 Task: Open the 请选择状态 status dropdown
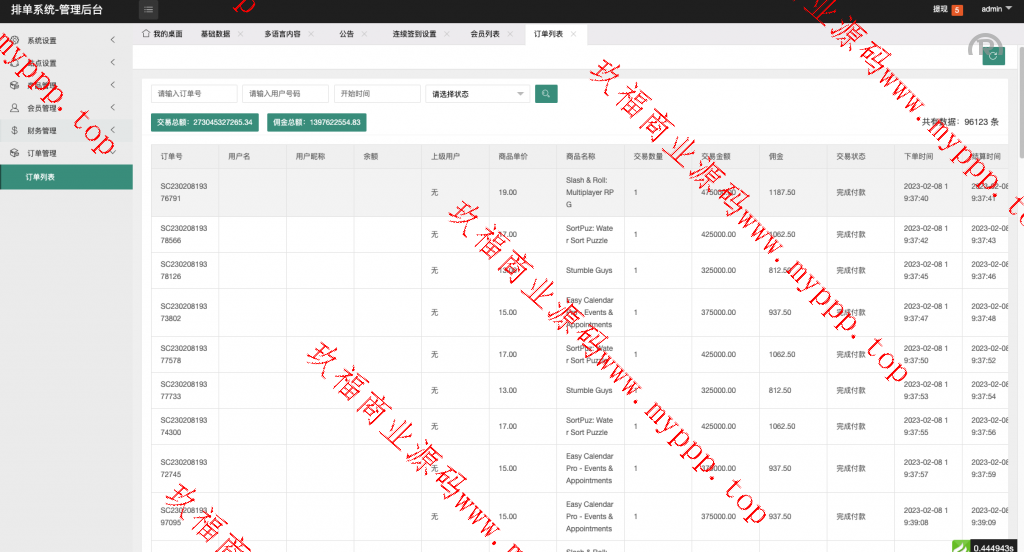478,94
